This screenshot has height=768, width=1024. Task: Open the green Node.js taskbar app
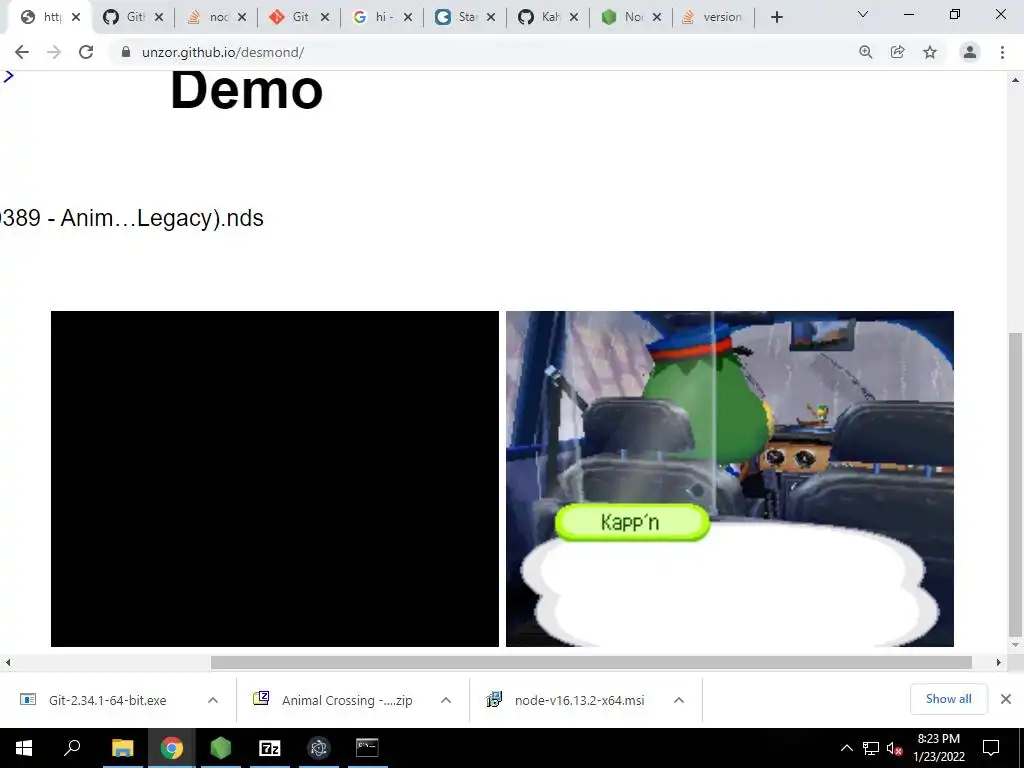click(x=221, y=748)
